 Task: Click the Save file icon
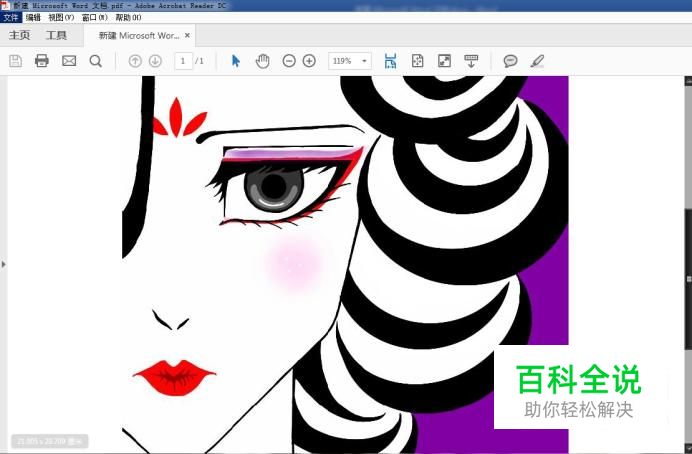point(15,60)
